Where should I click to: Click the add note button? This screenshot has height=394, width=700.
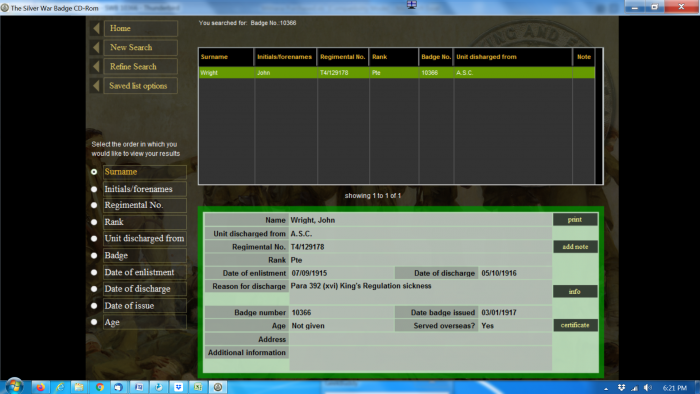[x=575, y=247]
